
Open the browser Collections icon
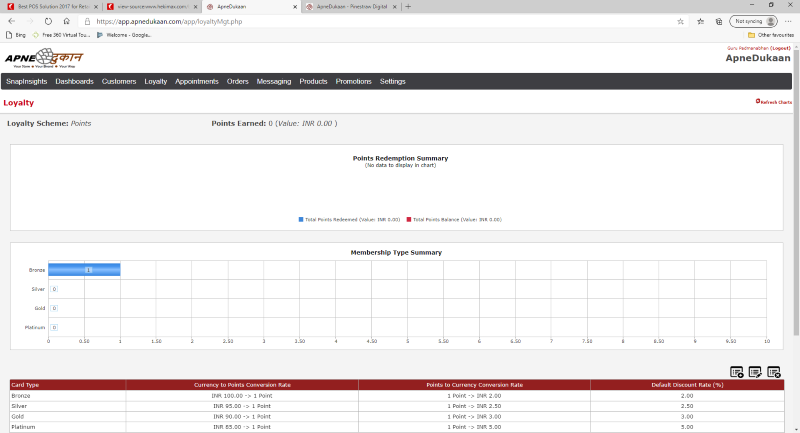tap(718, 20)
